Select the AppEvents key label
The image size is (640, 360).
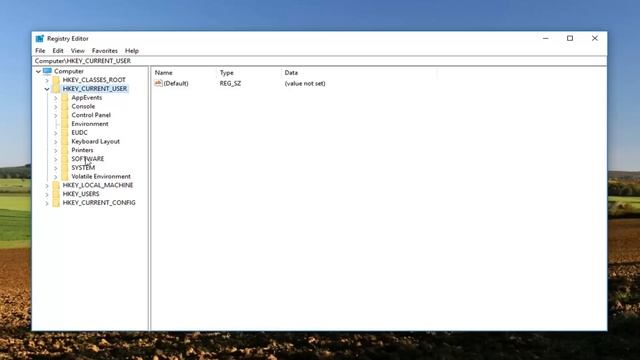pyautogui.click(x=87, y=98)
